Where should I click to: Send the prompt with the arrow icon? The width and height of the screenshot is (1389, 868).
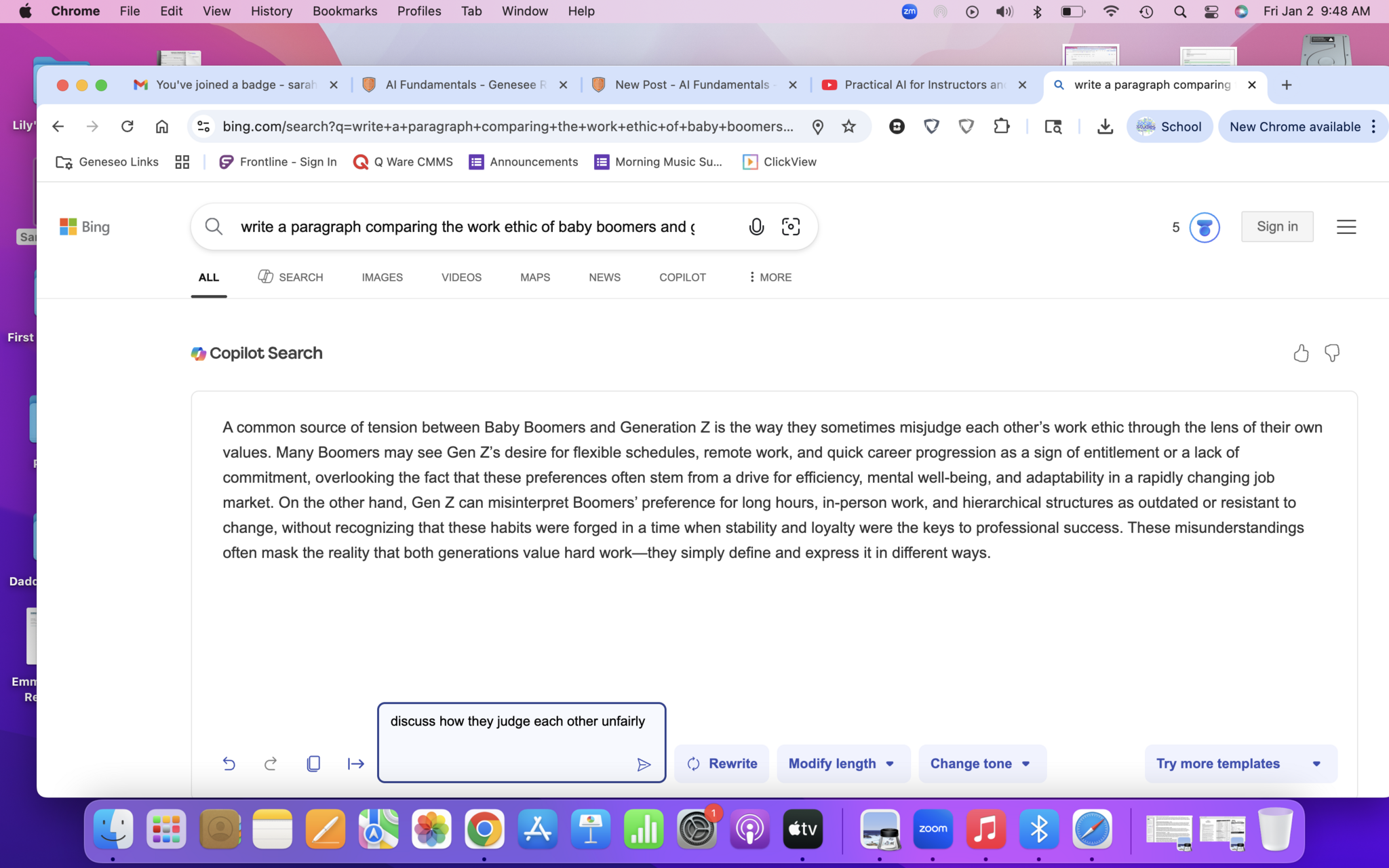click(x=644, y=765)
